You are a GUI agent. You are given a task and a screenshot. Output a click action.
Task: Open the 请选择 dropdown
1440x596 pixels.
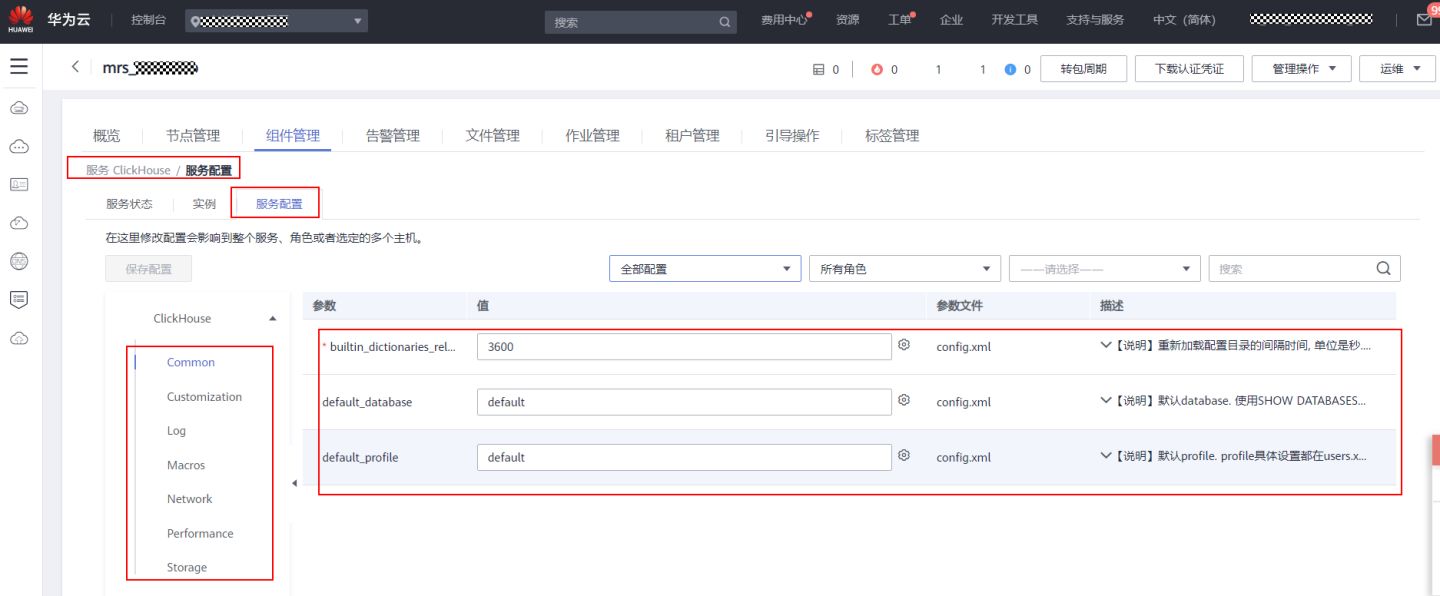(x=1105, y=268)
